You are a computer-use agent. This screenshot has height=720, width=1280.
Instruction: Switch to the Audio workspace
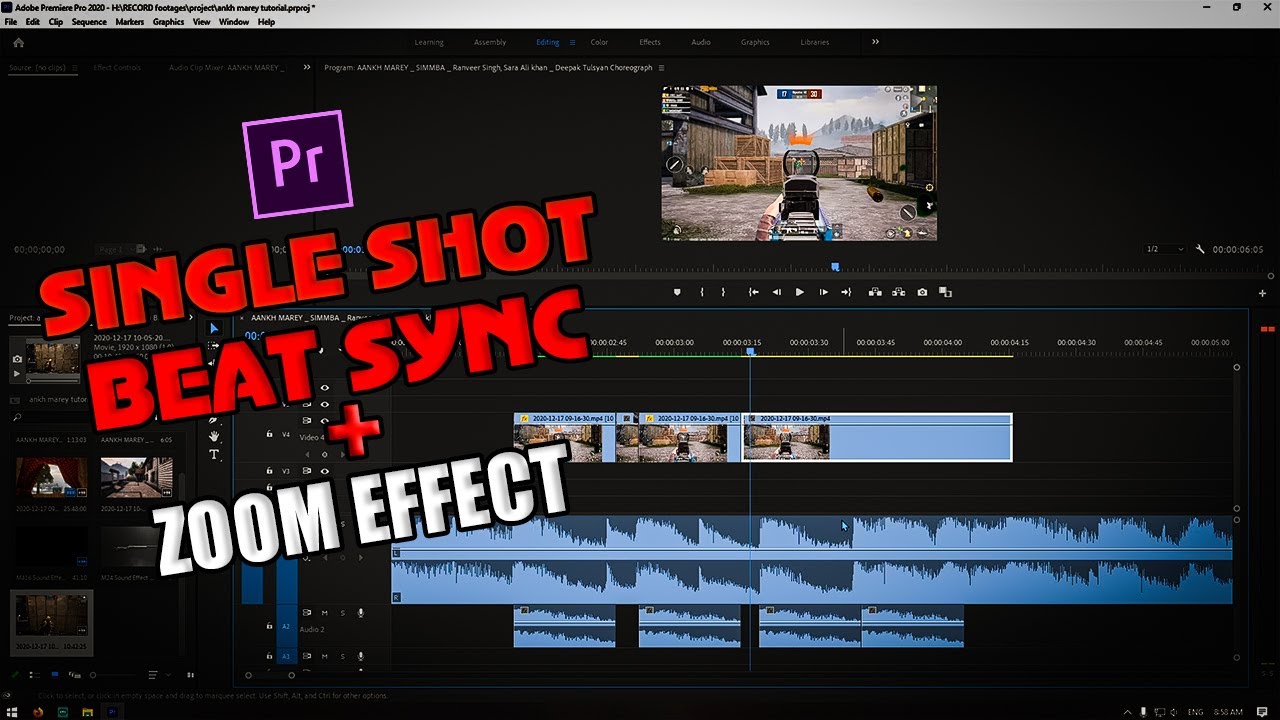point(701,42)
